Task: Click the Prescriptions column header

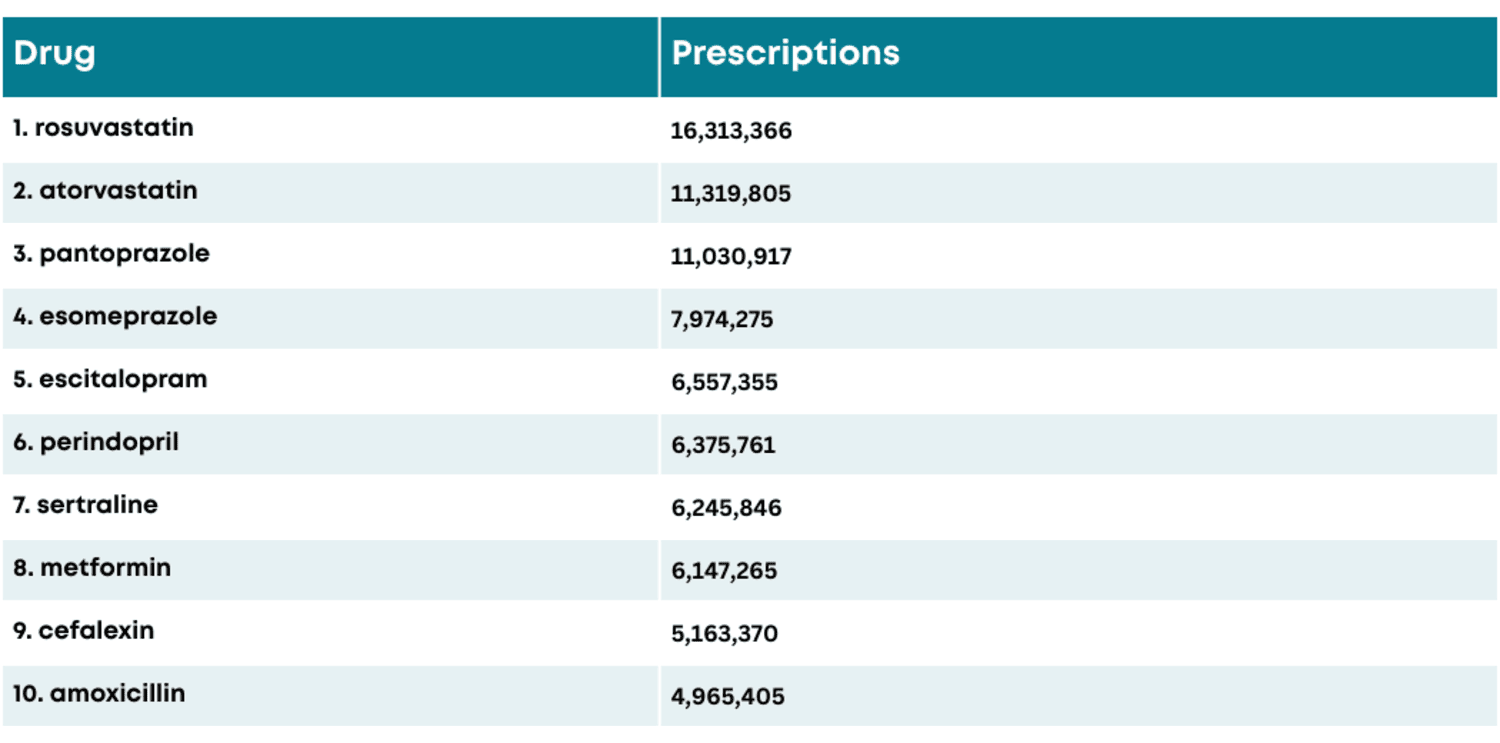Action: click(785, 53)
